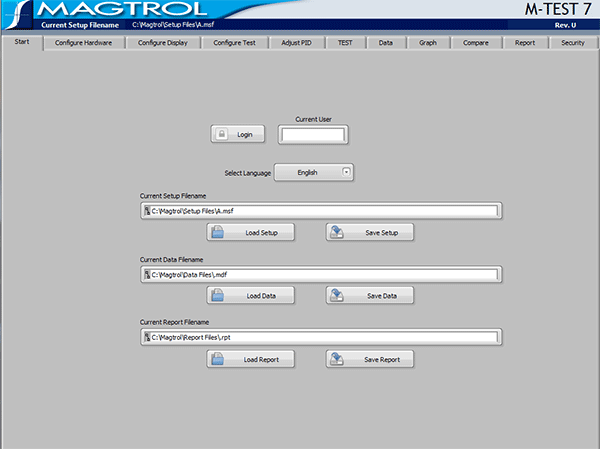
Task: Switch to the Data tab
Action: tap(386, 42)
